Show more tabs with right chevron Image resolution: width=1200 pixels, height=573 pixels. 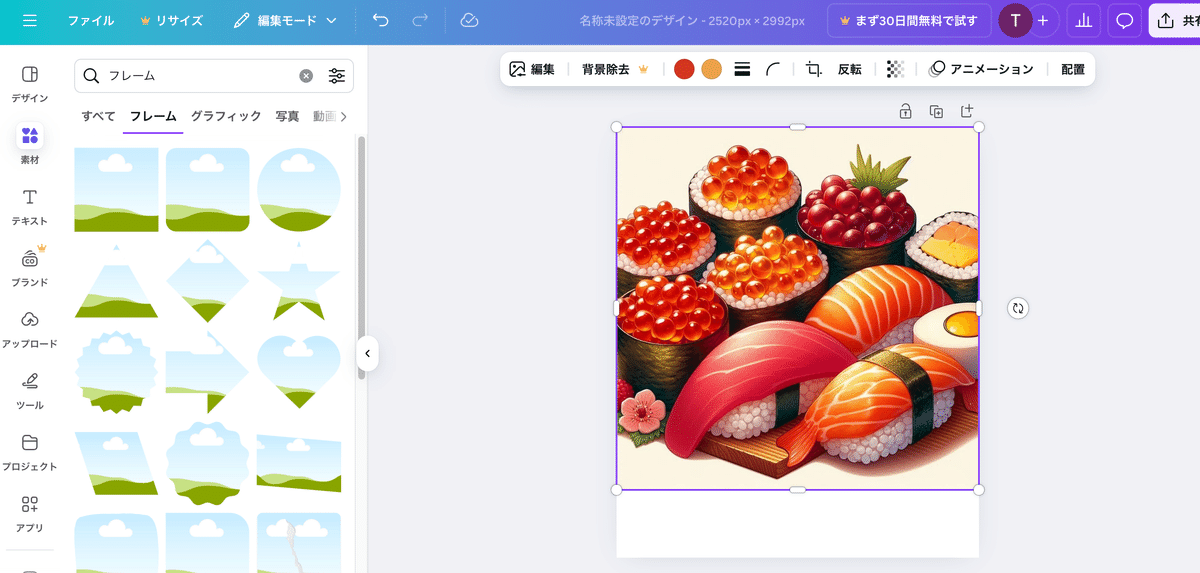tap(344, 117)
